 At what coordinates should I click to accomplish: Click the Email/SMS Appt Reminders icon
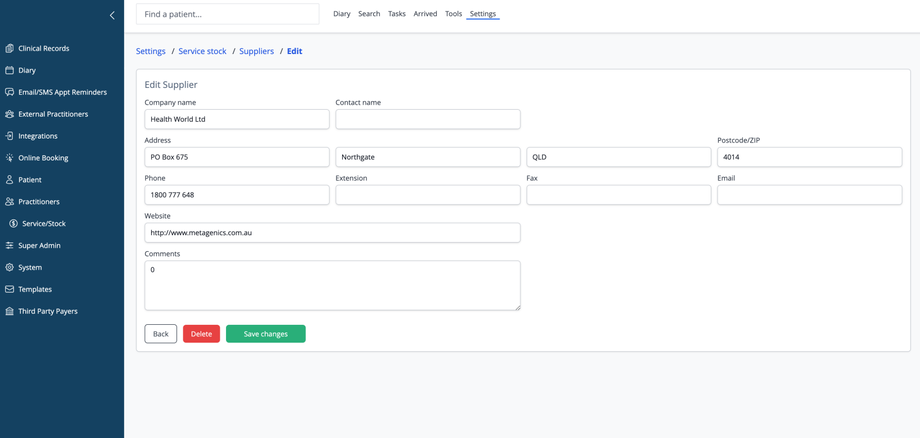click(x=10, y=92)
